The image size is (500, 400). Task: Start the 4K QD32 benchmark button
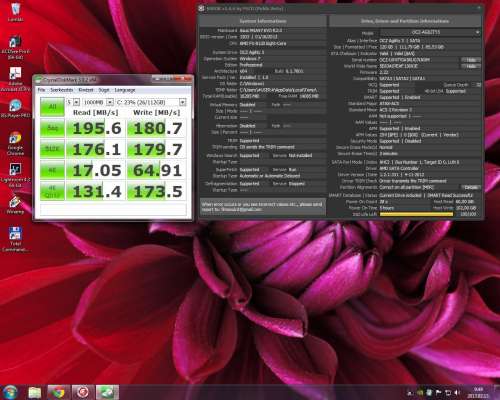click(x=52, y=191)
